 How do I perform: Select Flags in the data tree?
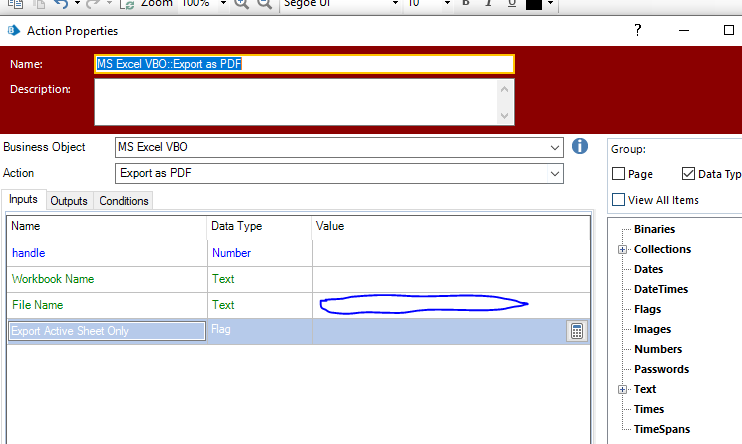click(647, 309)
